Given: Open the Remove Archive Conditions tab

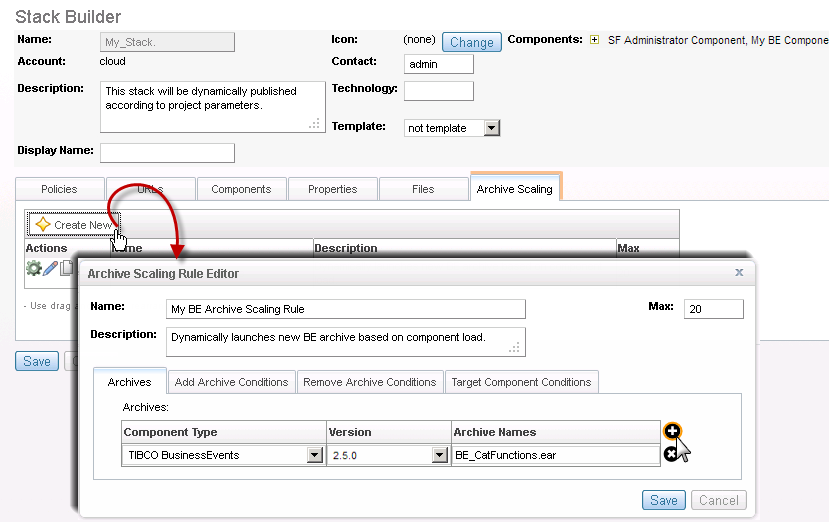Looking at the screenshot, I should click(x=370, y=382).
